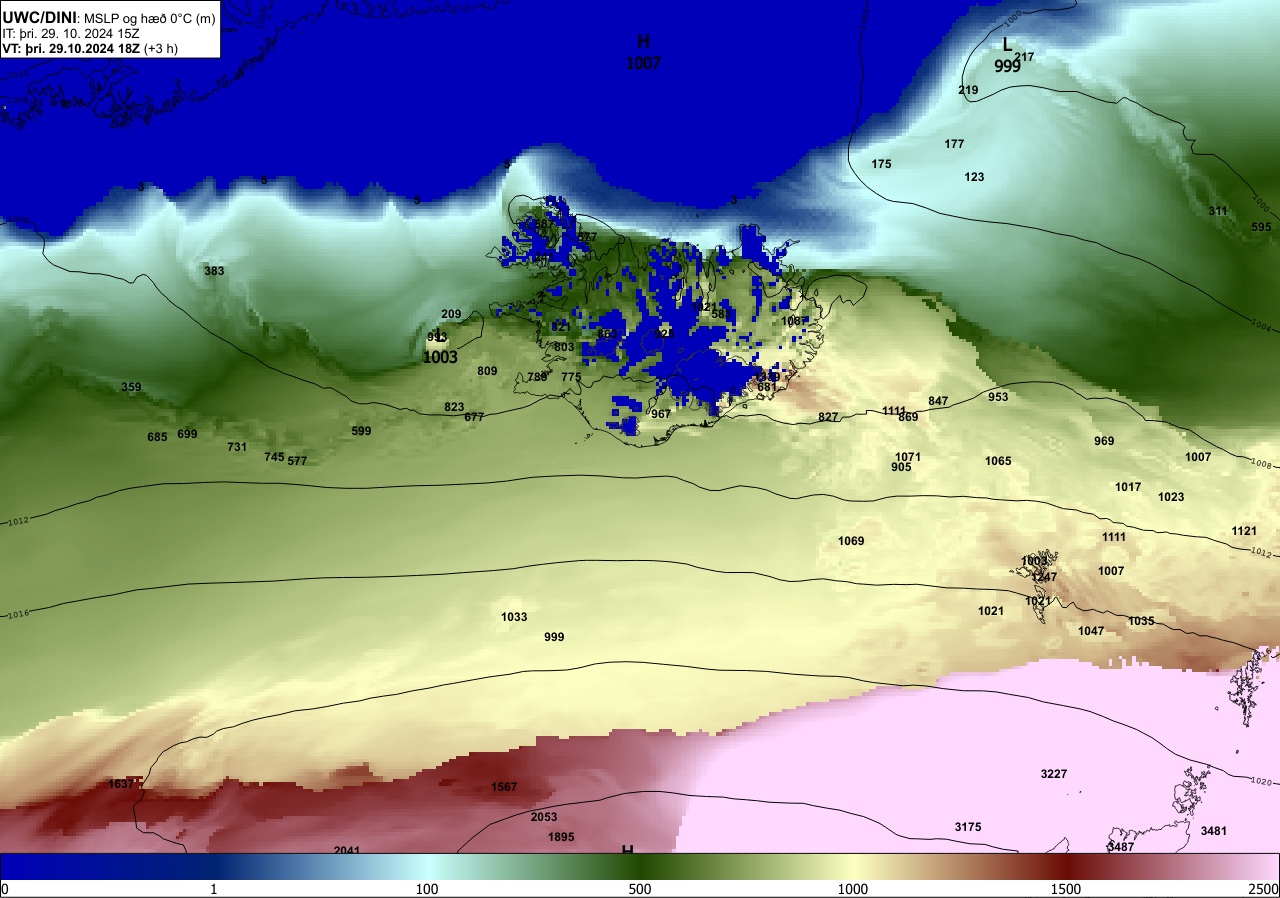Image resolution: width=1280 pixels, height=898 pixels.
Task: Click the freezing level value 823
Action: [454, 407]
